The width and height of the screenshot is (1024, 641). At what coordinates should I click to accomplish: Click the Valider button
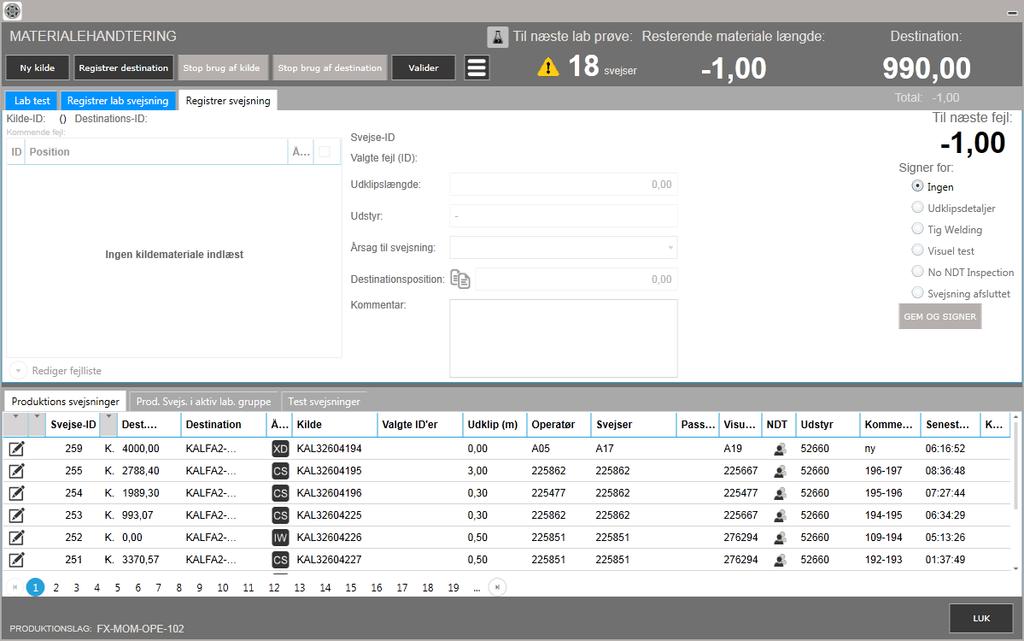pyautogui.click(x=423, y=67)
